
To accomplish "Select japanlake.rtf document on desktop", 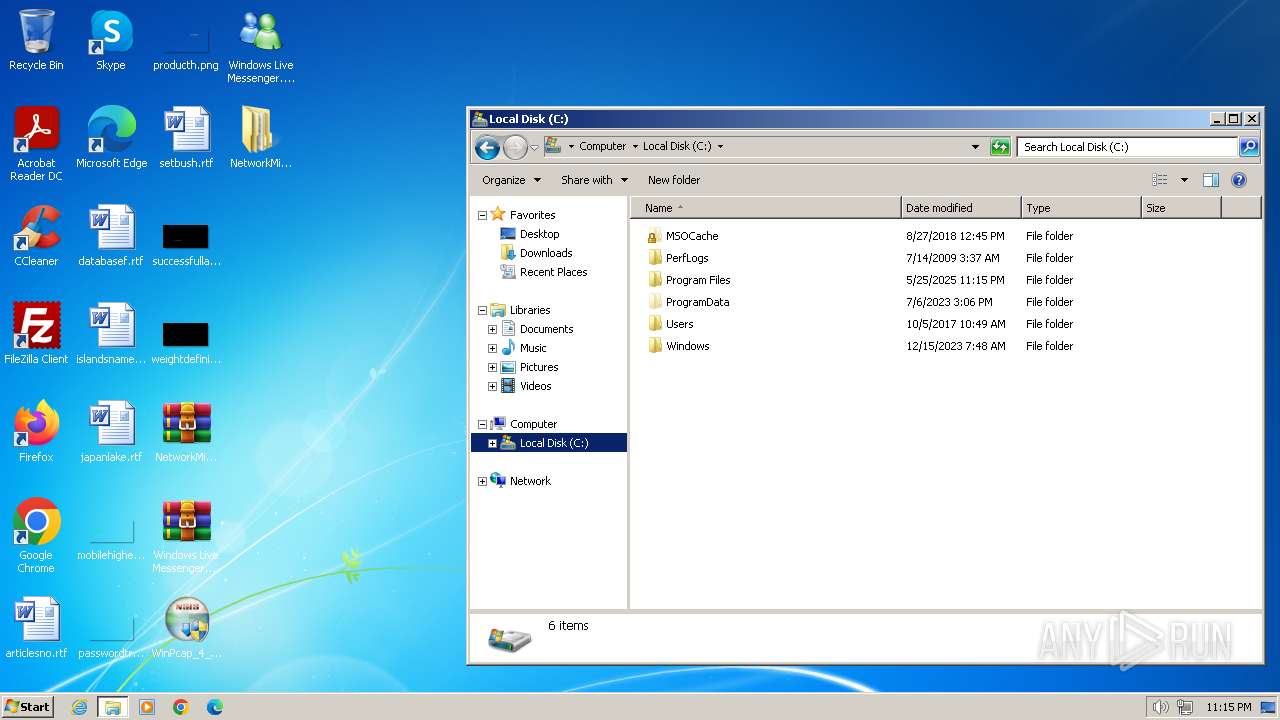I will 111,432.
